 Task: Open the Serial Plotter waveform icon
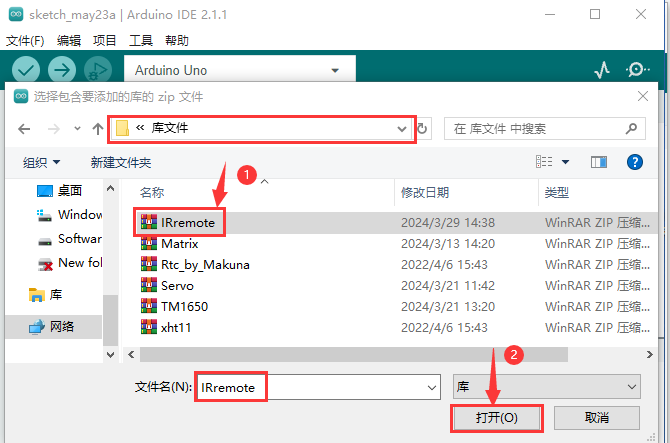pos(602,70)
